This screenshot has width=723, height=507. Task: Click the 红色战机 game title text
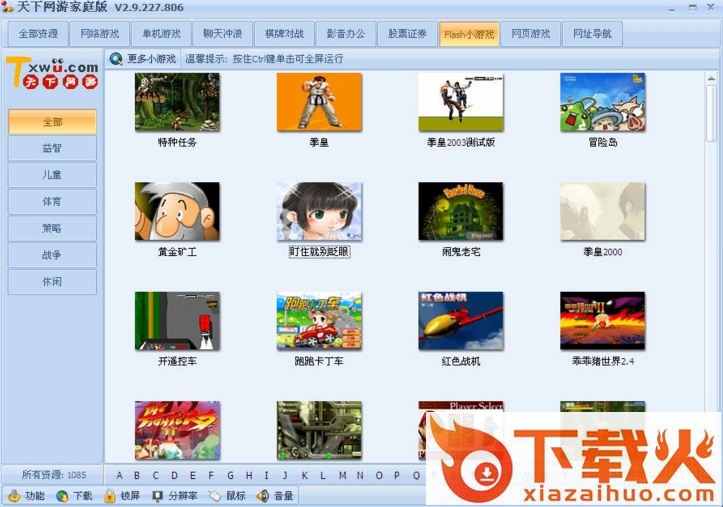[x=461, y=361]
